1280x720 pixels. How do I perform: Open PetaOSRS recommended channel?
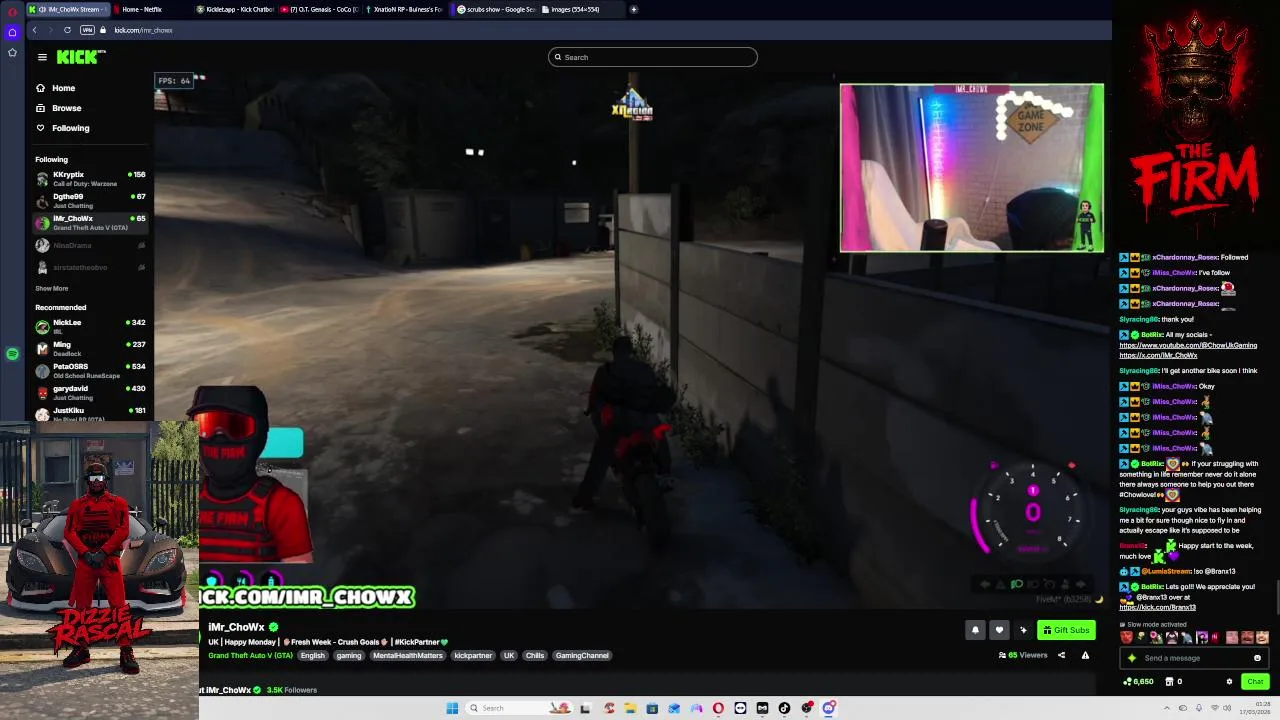coord(90,371)
